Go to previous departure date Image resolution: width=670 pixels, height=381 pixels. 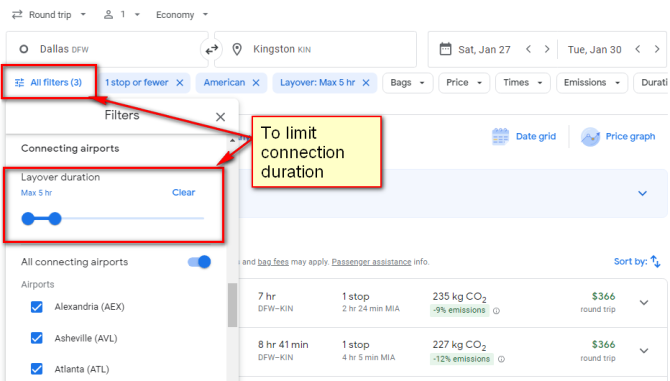(x=529, y=49)
